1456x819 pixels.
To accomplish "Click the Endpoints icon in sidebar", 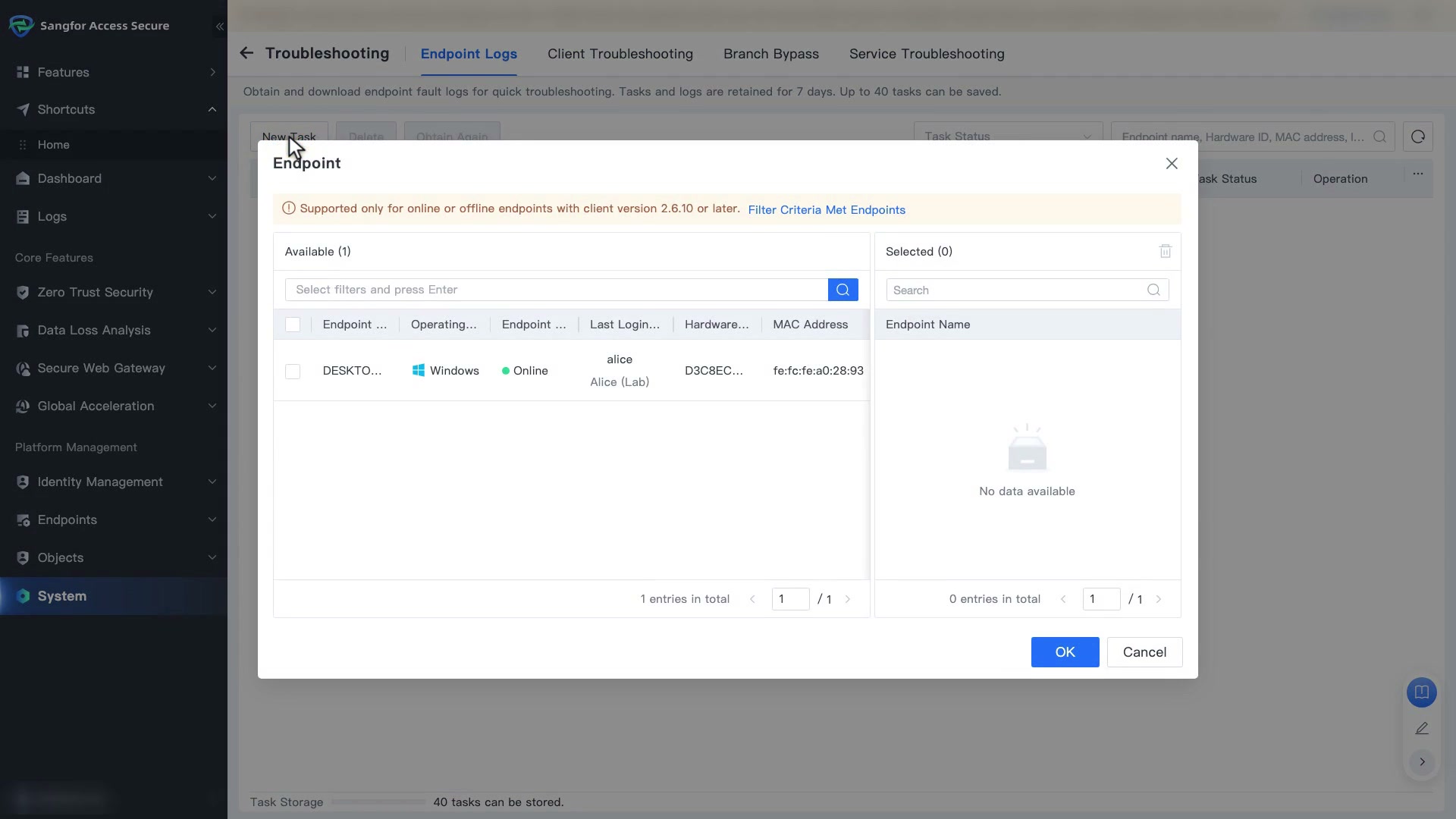I will 23,519.
